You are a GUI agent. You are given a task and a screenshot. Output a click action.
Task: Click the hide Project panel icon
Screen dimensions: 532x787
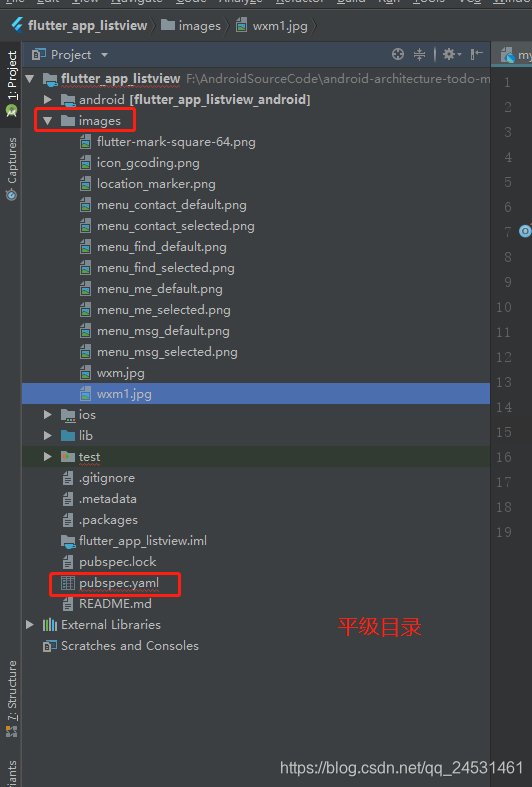click(x=476, y=54)
